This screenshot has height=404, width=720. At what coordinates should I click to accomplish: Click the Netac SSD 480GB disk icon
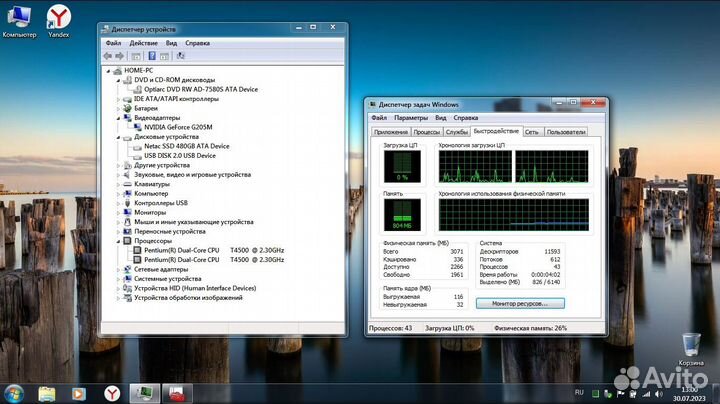click(x=137, y=146)
